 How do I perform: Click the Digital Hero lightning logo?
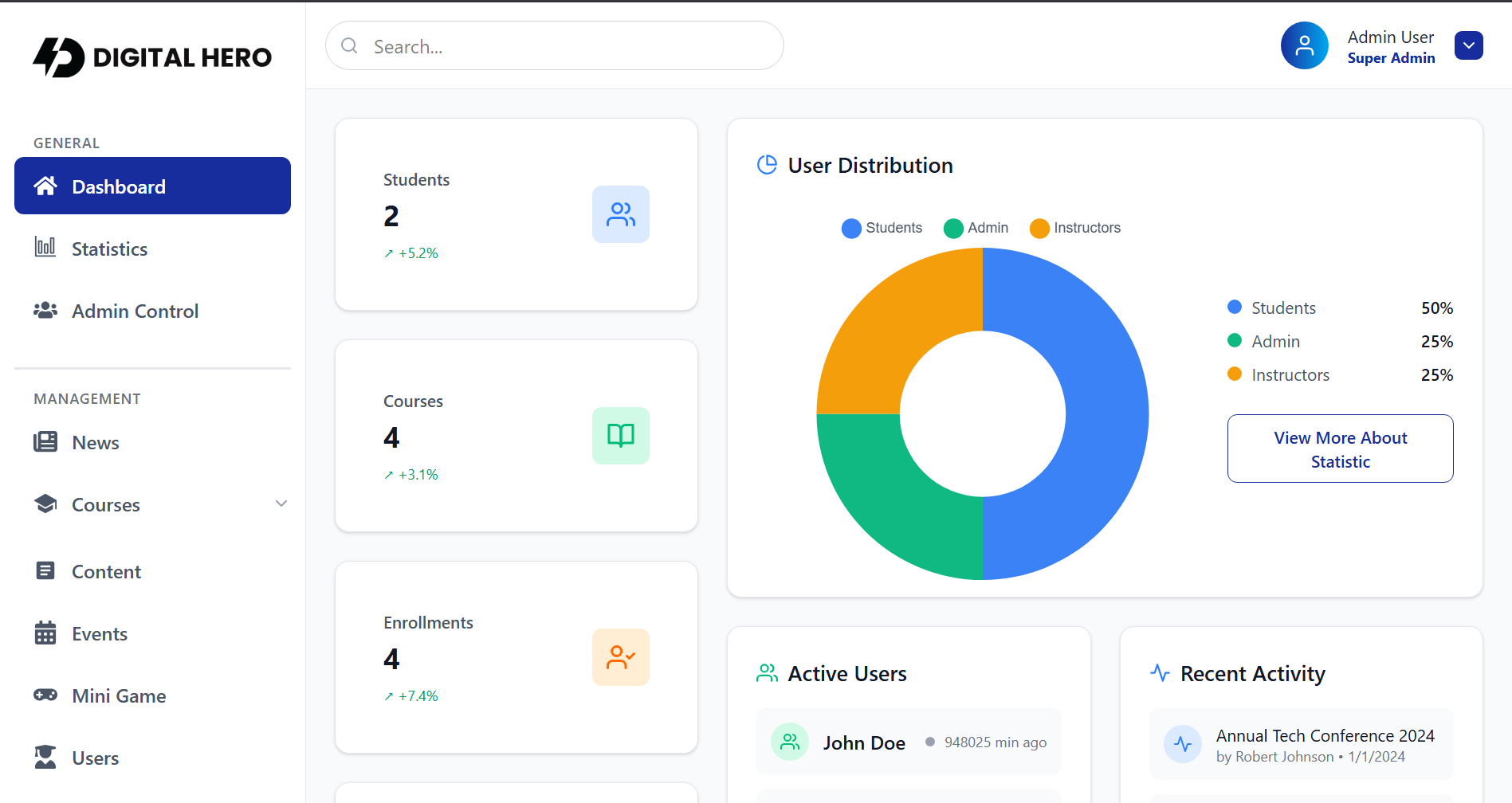[58, 57]
